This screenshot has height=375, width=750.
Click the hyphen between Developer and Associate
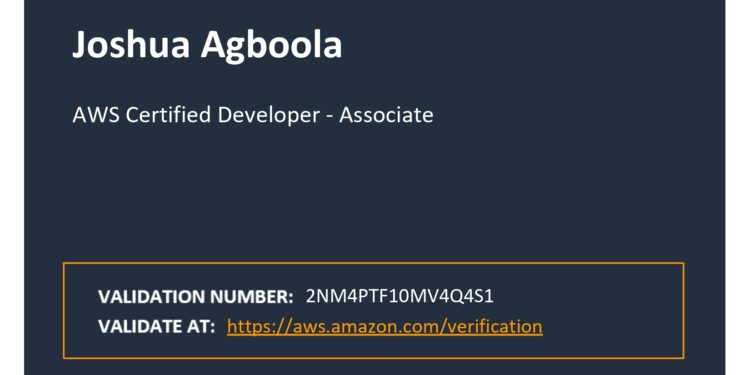click(330, 117)
